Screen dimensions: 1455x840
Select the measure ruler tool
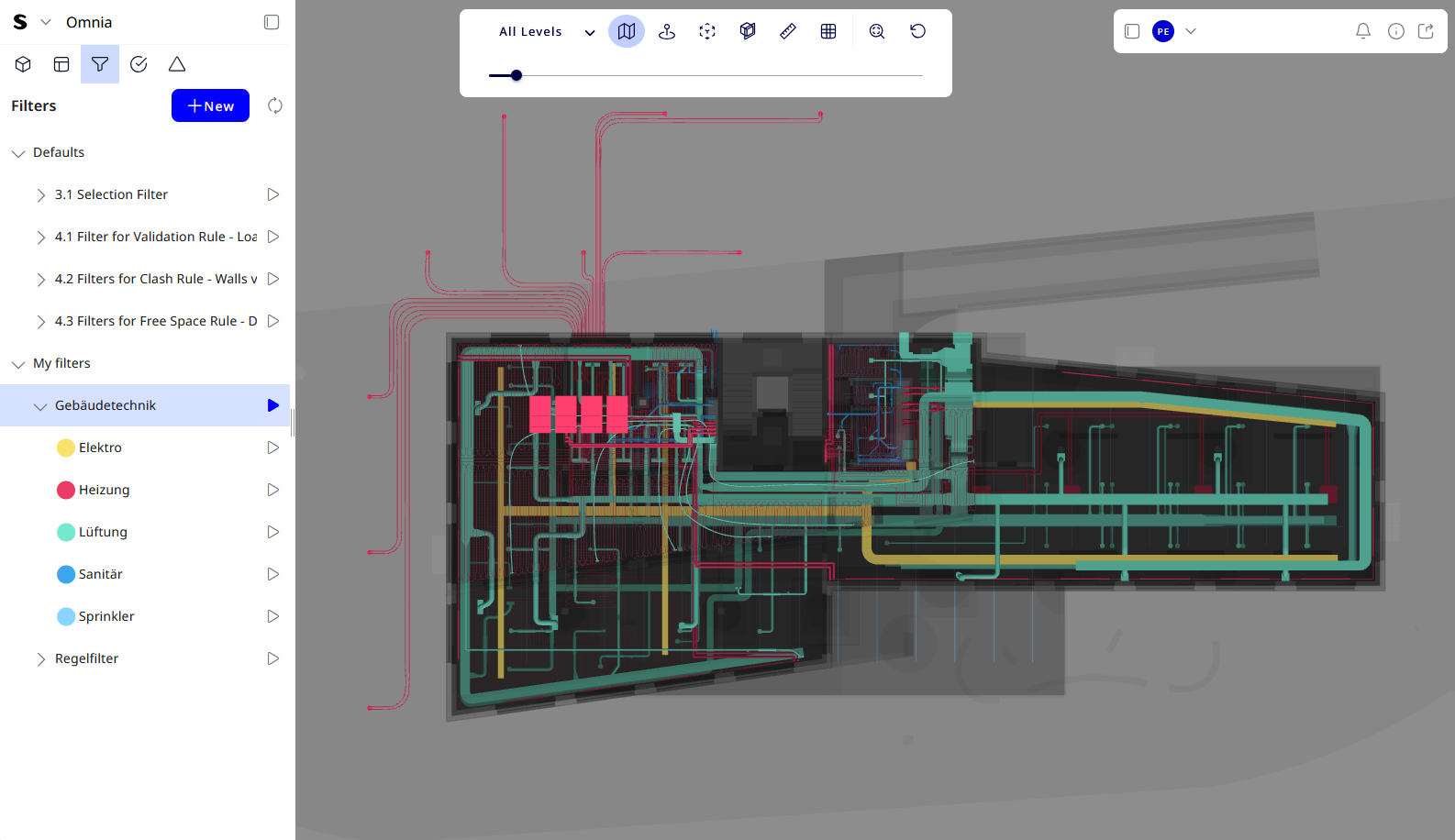(x=788, y=31)
